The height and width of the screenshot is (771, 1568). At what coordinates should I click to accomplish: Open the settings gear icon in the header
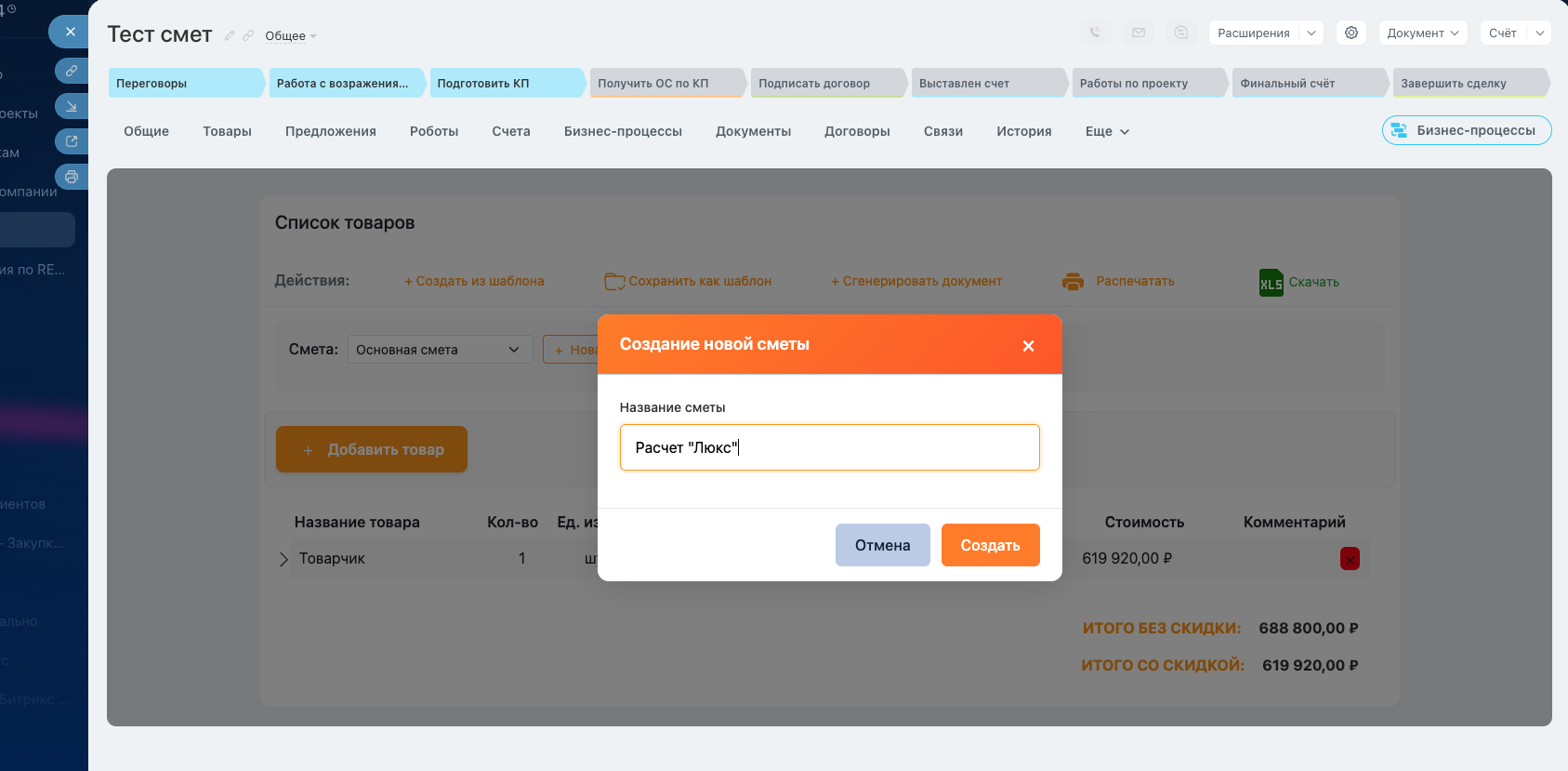[1351, 33]
